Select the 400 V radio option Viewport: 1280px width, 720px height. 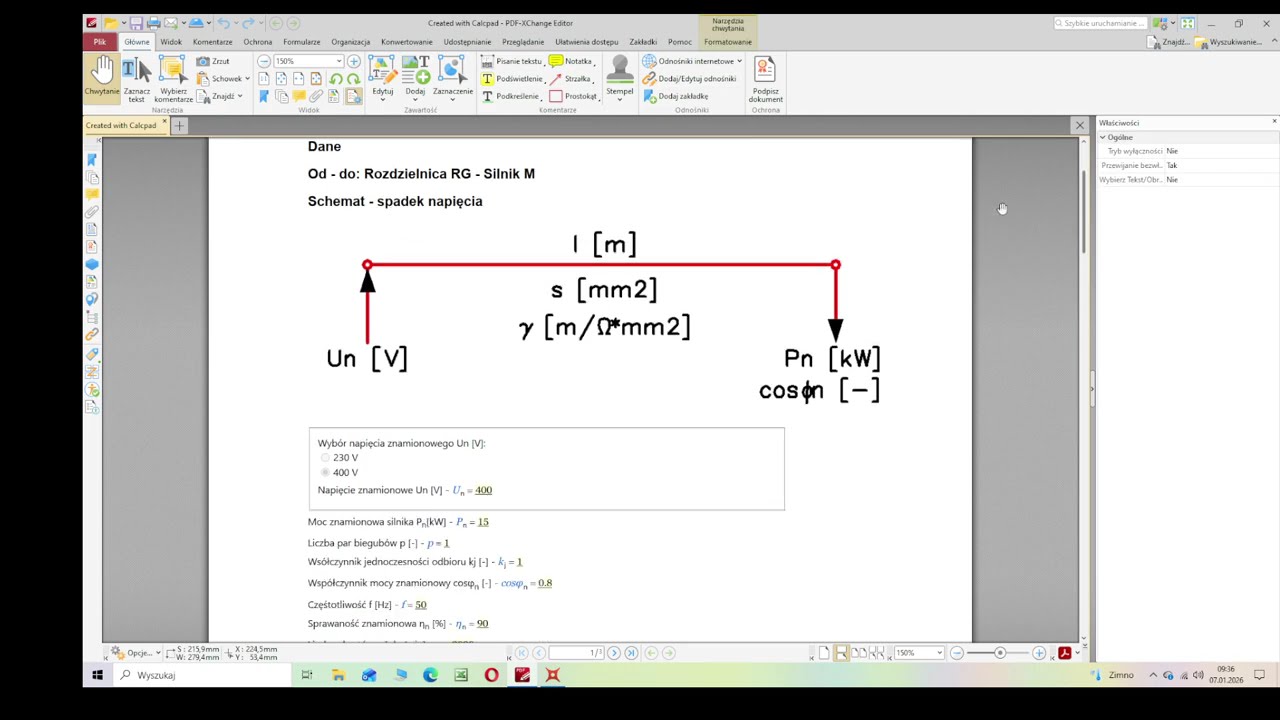[x=325, y=472]
